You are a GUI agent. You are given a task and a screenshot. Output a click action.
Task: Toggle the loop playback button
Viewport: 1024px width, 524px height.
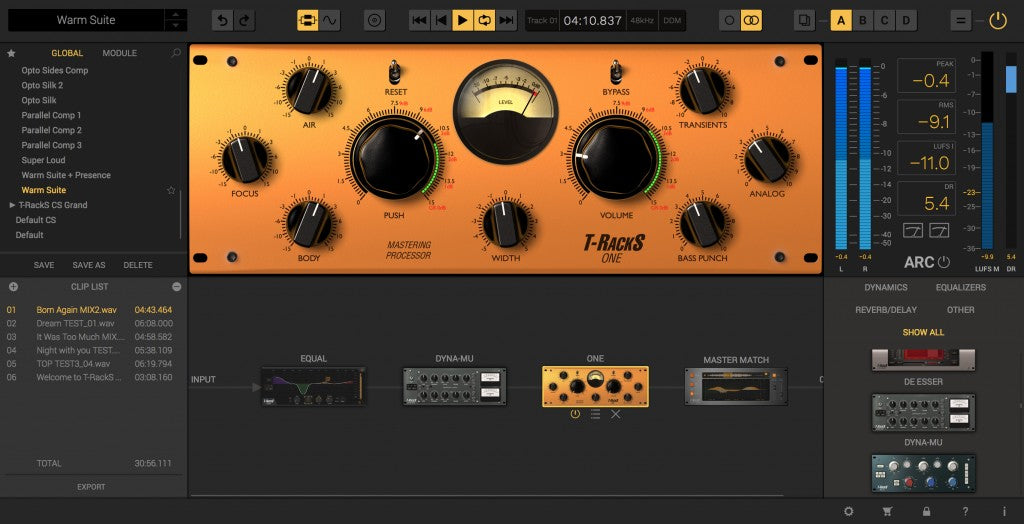(485, 20)
